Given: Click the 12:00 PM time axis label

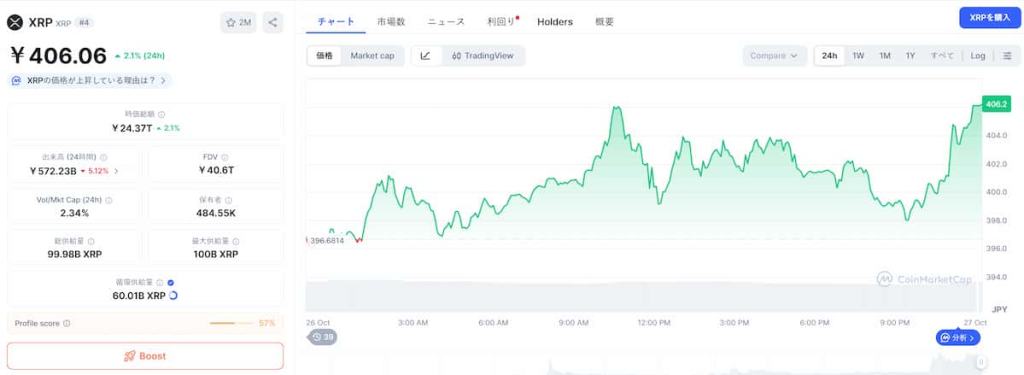Looking at the screenshot, I should pyautogui.click(x=654, y=323).
